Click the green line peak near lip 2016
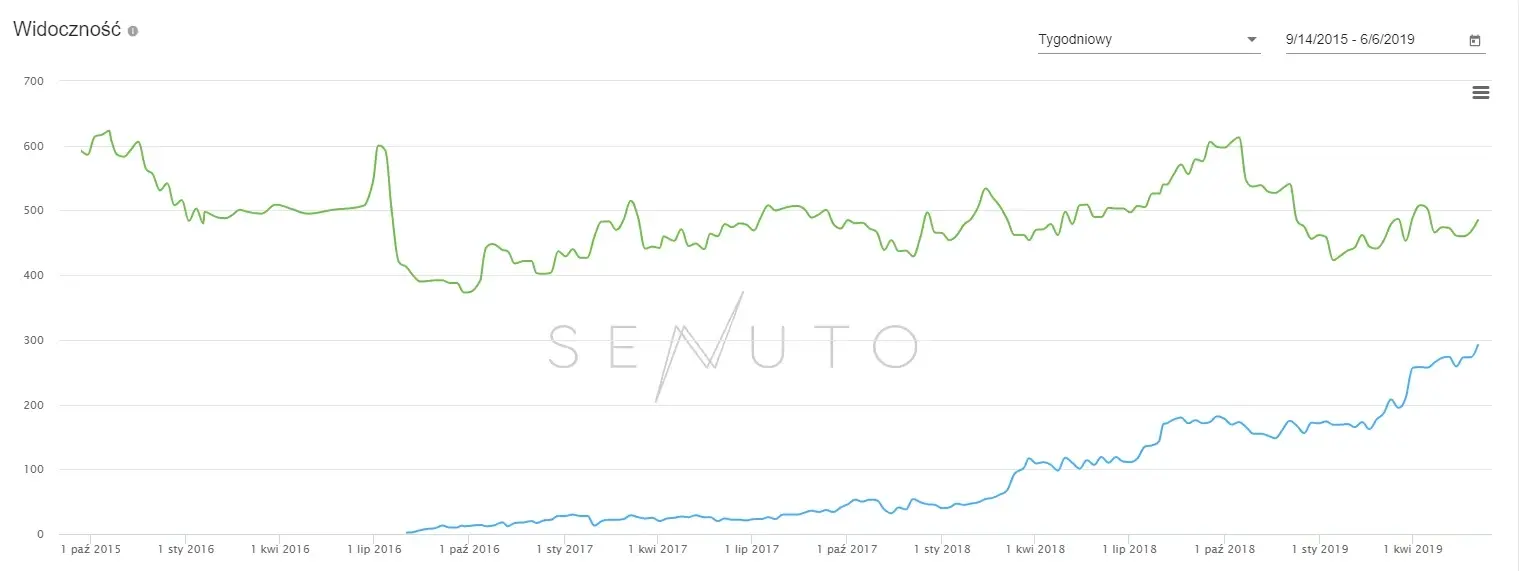This screenshot has height=571, width=1519. point(380,146)
